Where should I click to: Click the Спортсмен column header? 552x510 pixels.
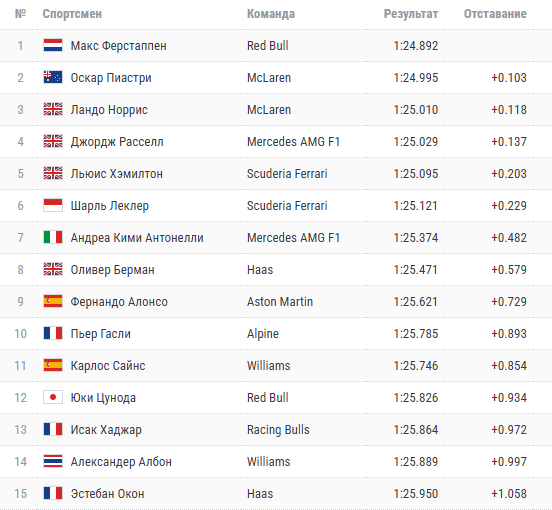point(72,14)
